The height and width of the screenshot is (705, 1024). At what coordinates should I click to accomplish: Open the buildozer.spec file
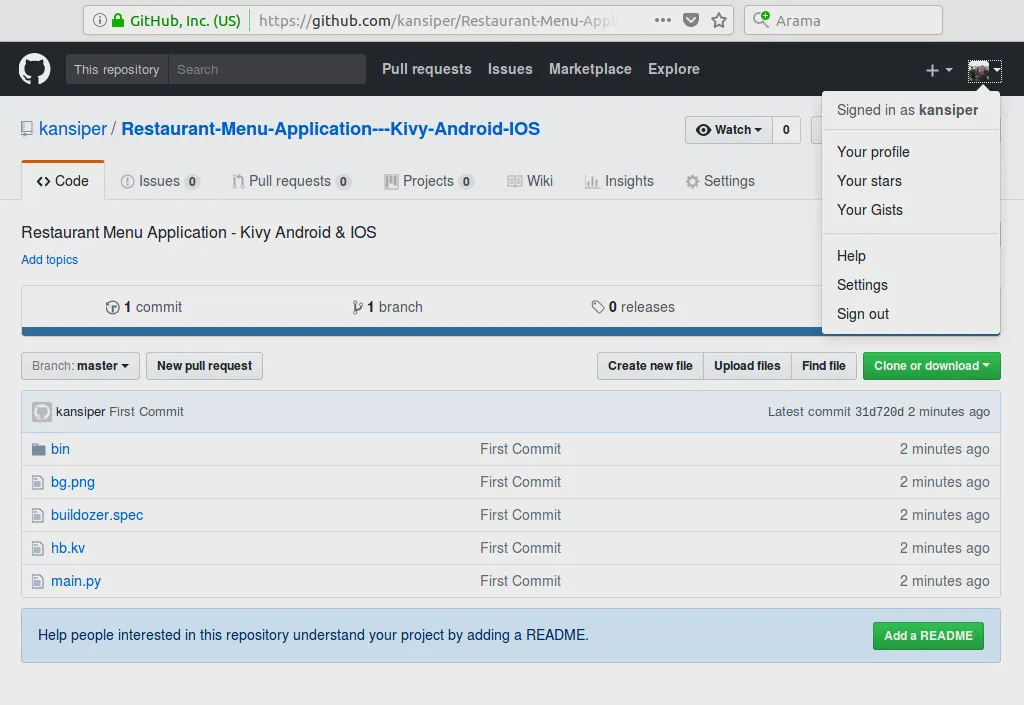[97, 515]
